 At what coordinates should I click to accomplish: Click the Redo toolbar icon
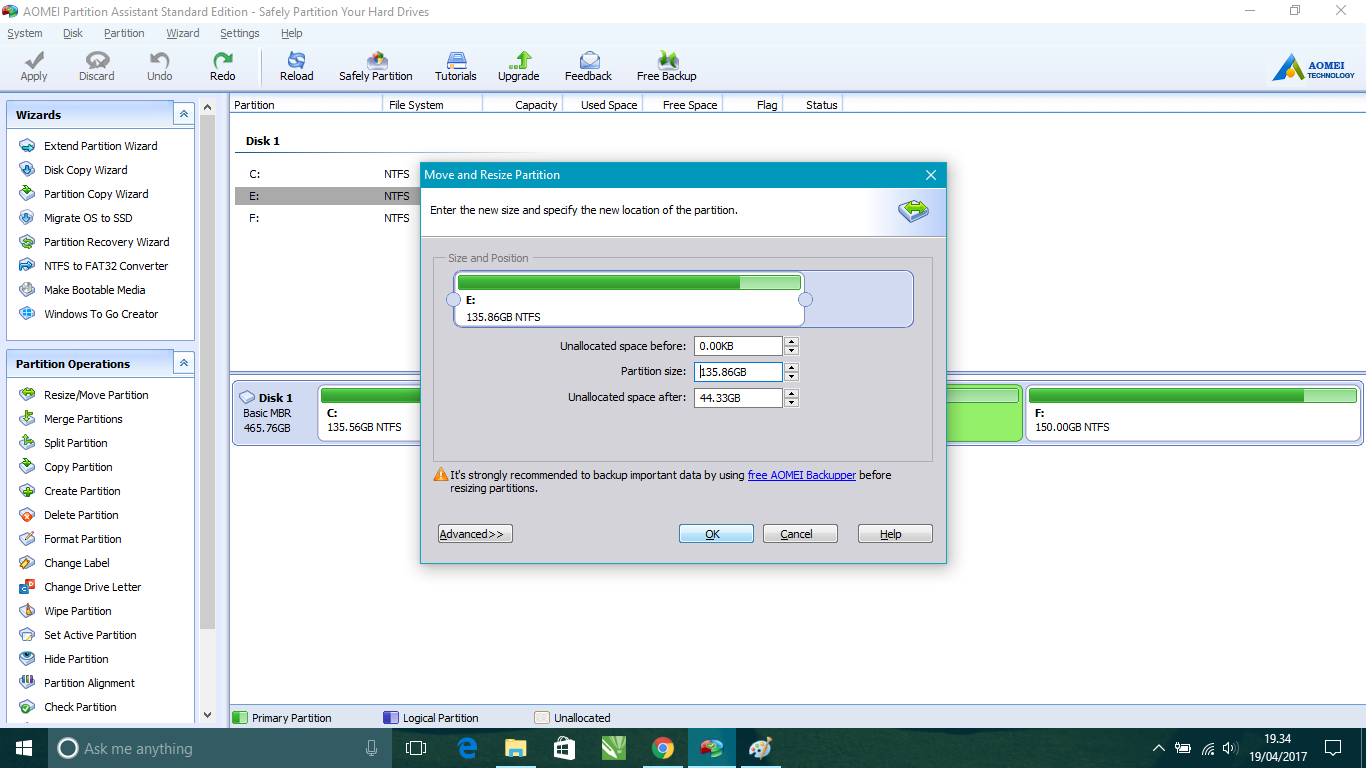223,67
